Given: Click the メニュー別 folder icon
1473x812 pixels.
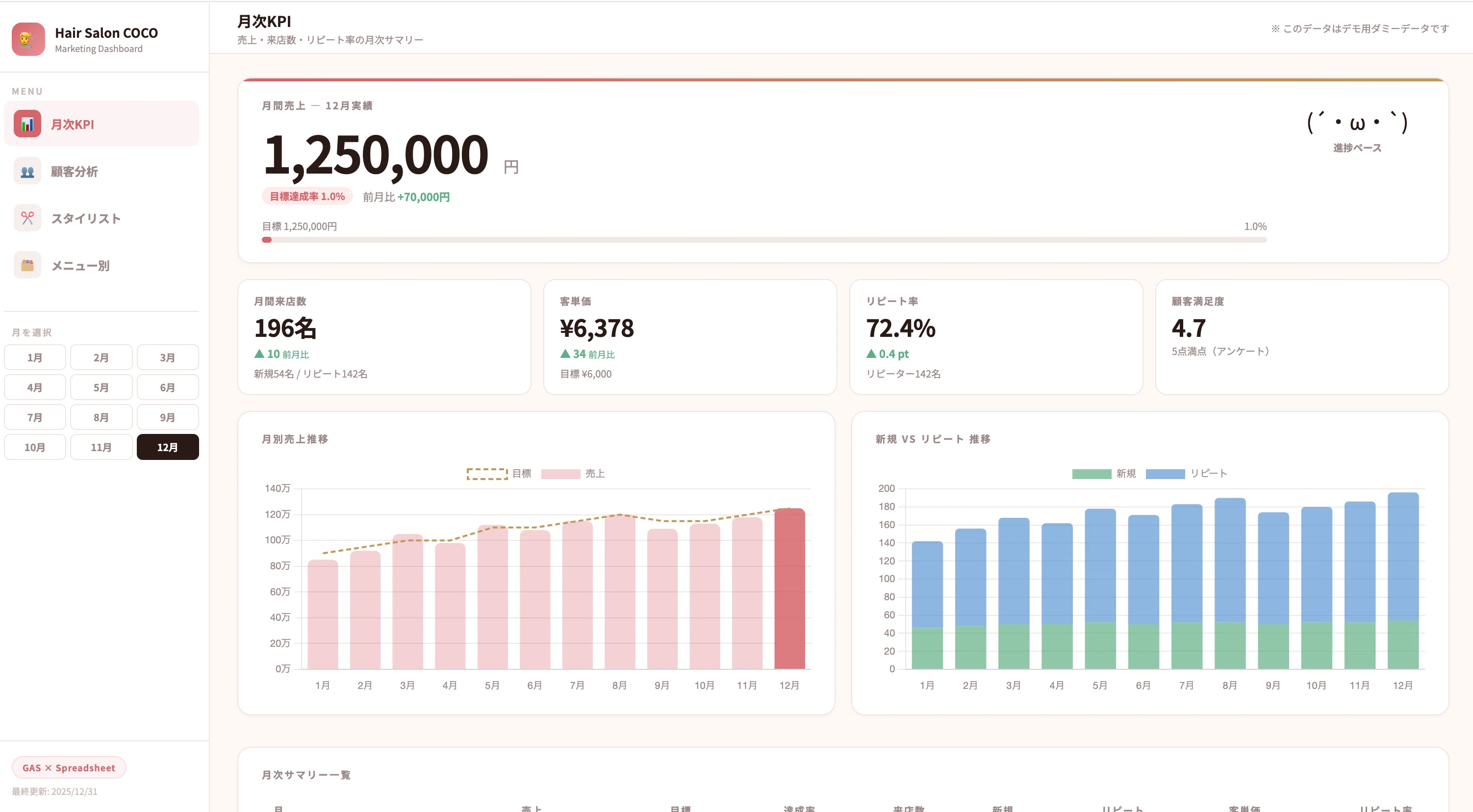Looking at the screenshot, I should [27, 265].
